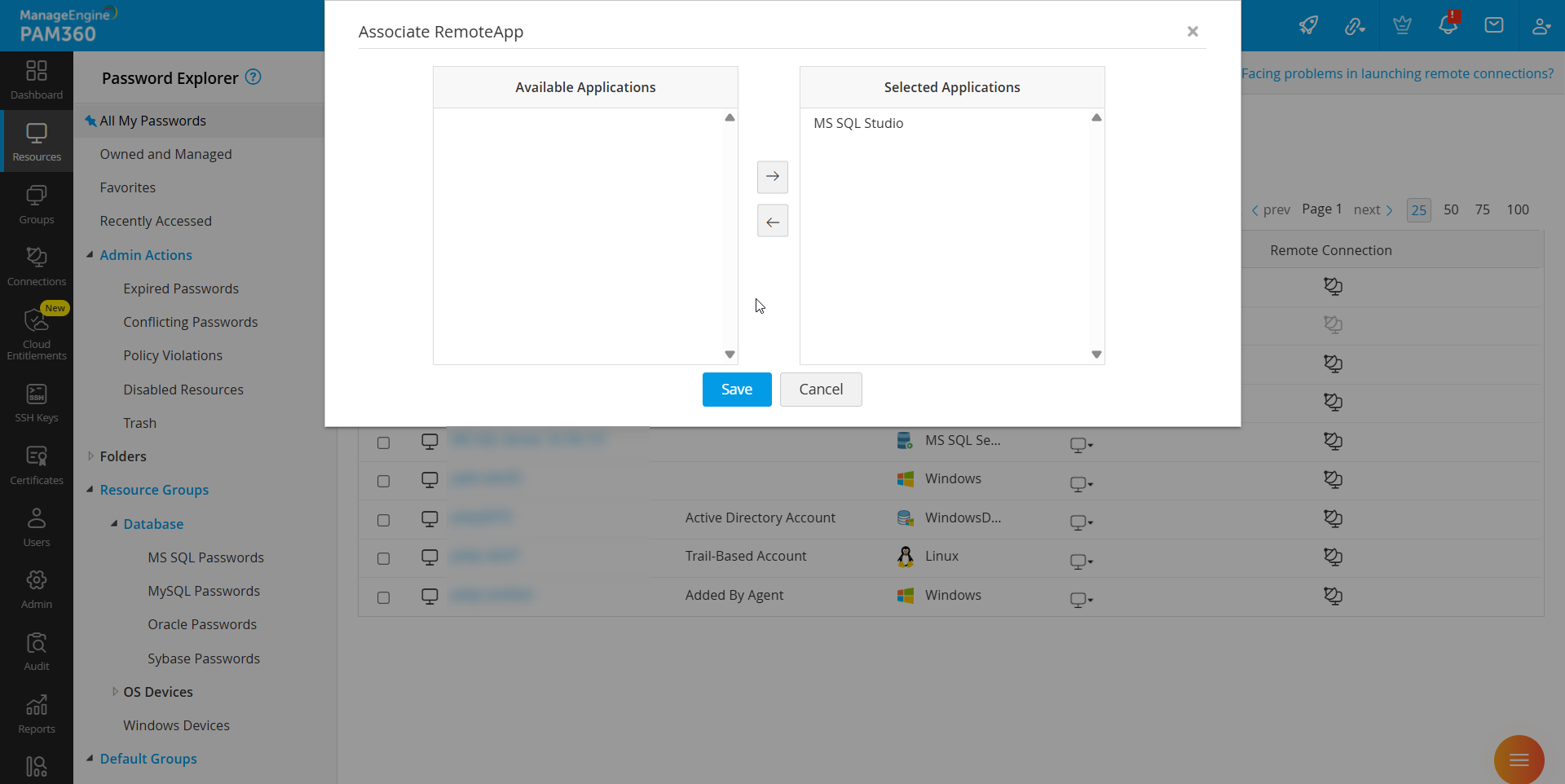Screen dimensions: 1565x784
Task: Save the RemoteApp association
Action: point(736,390)
